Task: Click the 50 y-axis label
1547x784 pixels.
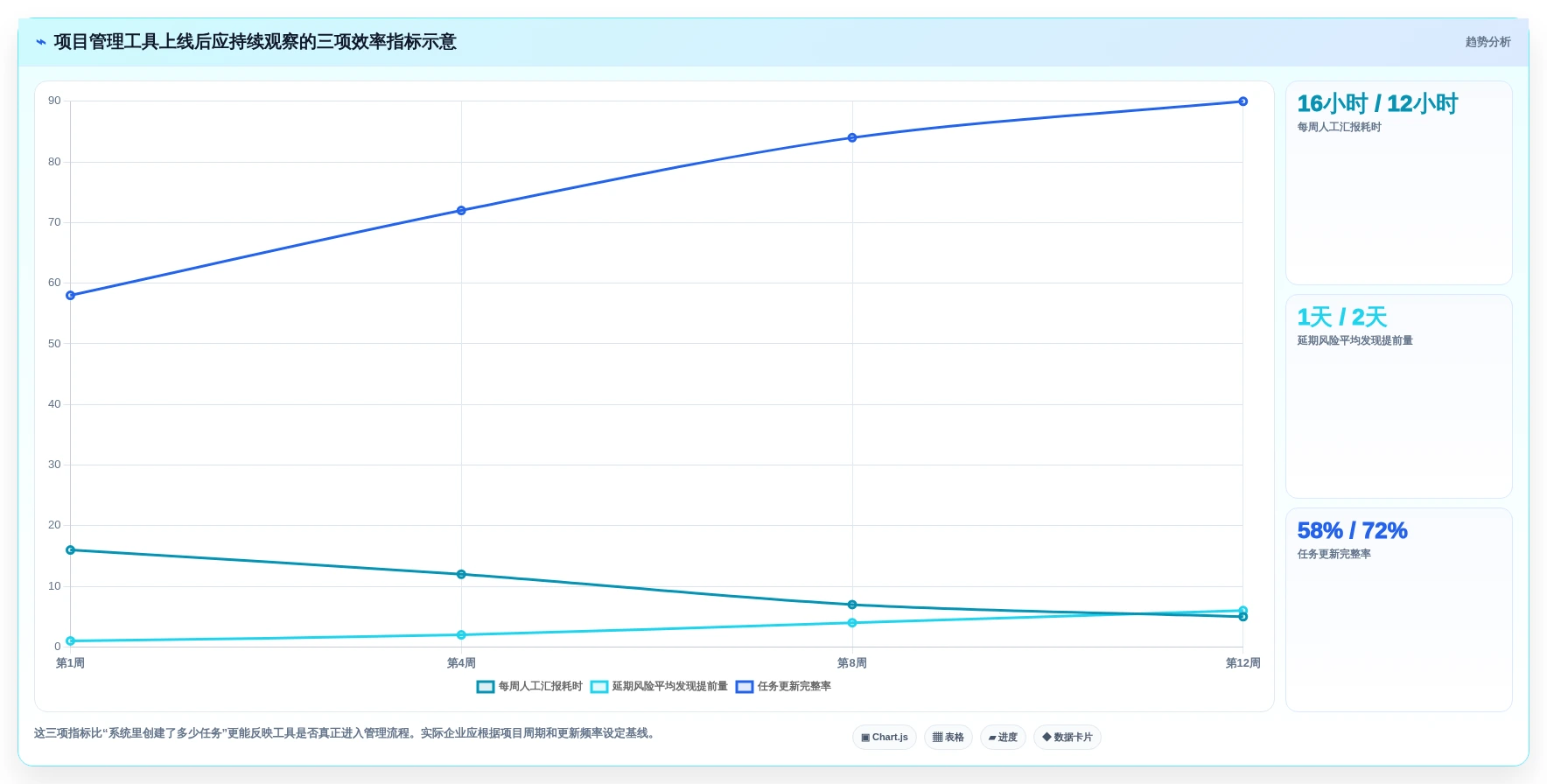Action: (54, 344)
